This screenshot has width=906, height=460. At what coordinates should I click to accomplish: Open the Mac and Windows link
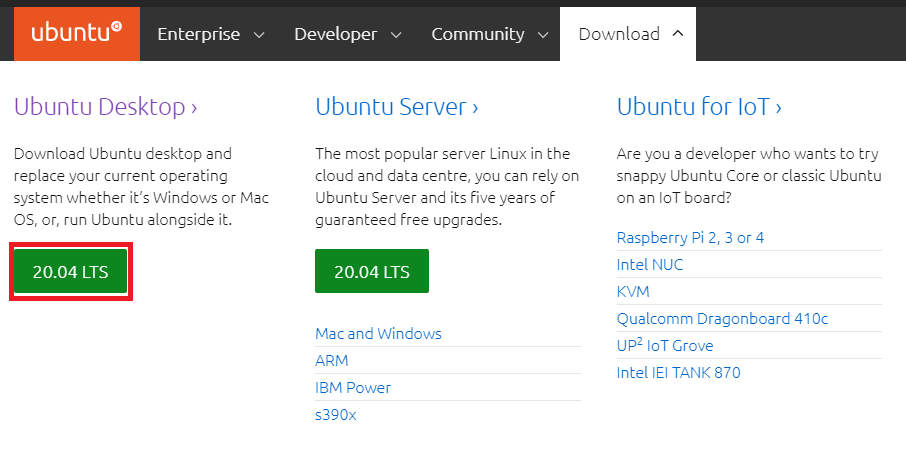pyautogui.click(x=378, y=333)
